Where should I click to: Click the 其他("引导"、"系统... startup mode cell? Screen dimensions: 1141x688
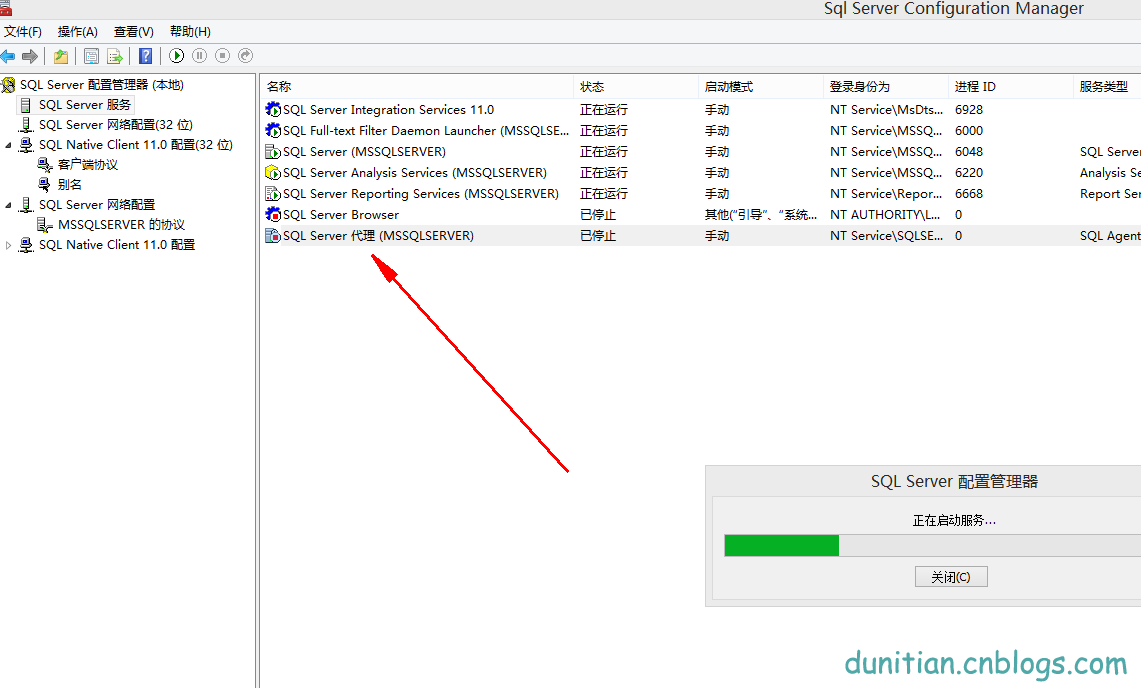coord(761,215)
